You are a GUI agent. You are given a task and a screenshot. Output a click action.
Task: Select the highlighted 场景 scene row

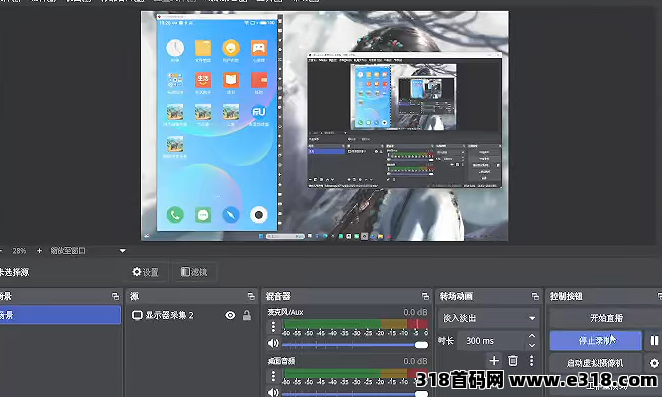tap(60, 315)
